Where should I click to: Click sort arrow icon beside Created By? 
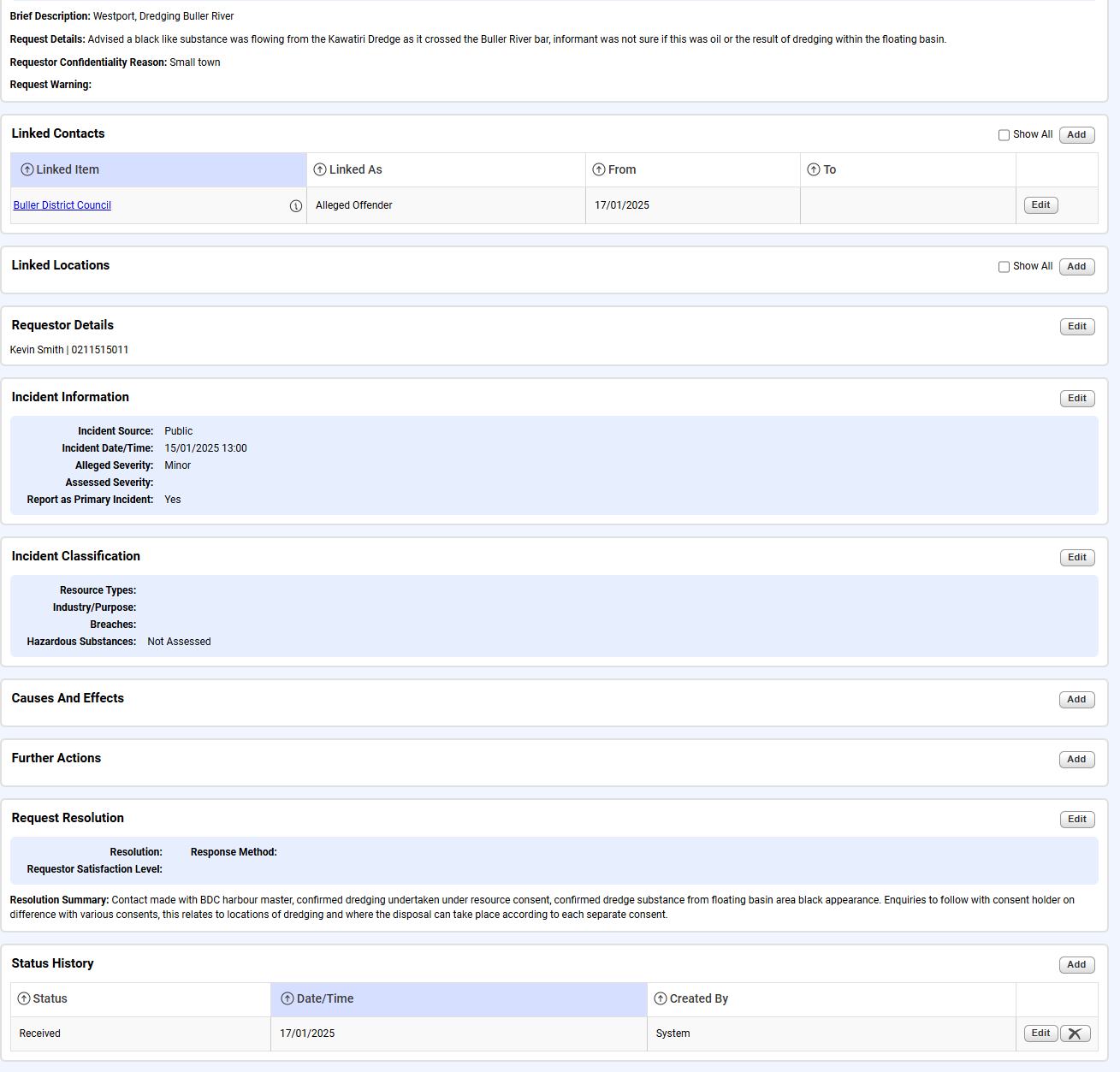[661, 999]
